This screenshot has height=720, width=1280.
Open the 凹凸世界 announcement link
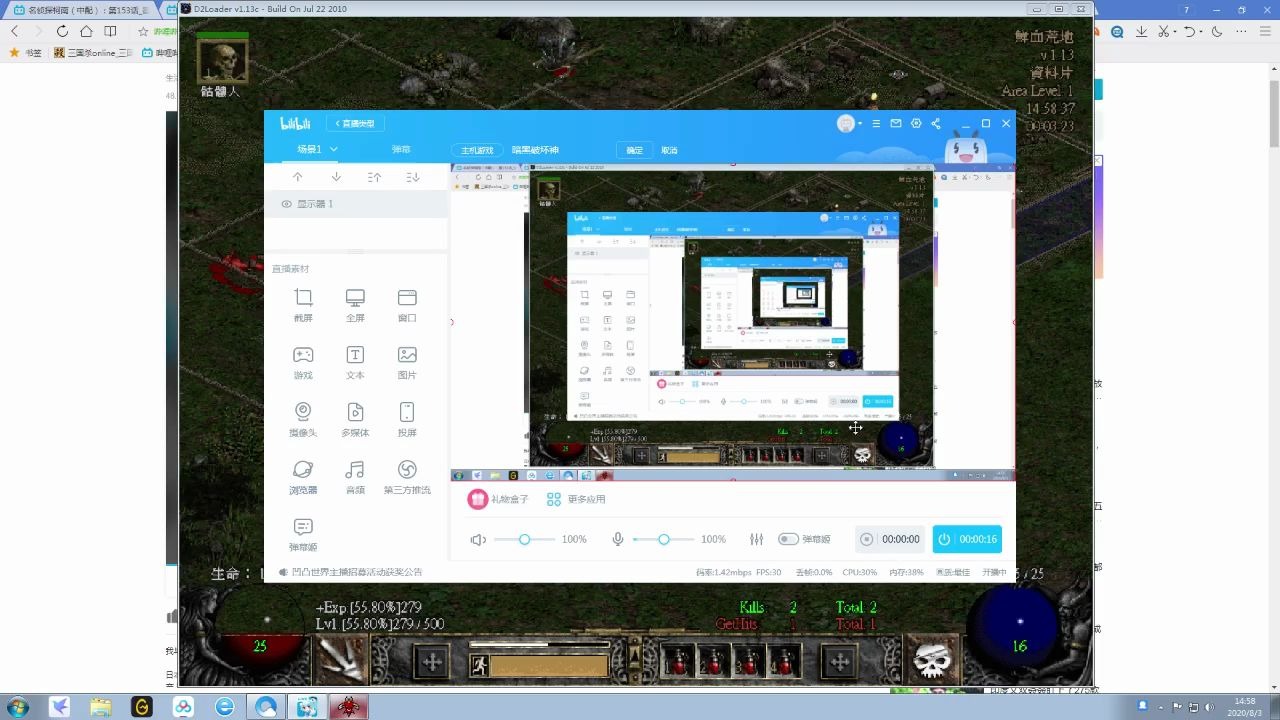357,572
